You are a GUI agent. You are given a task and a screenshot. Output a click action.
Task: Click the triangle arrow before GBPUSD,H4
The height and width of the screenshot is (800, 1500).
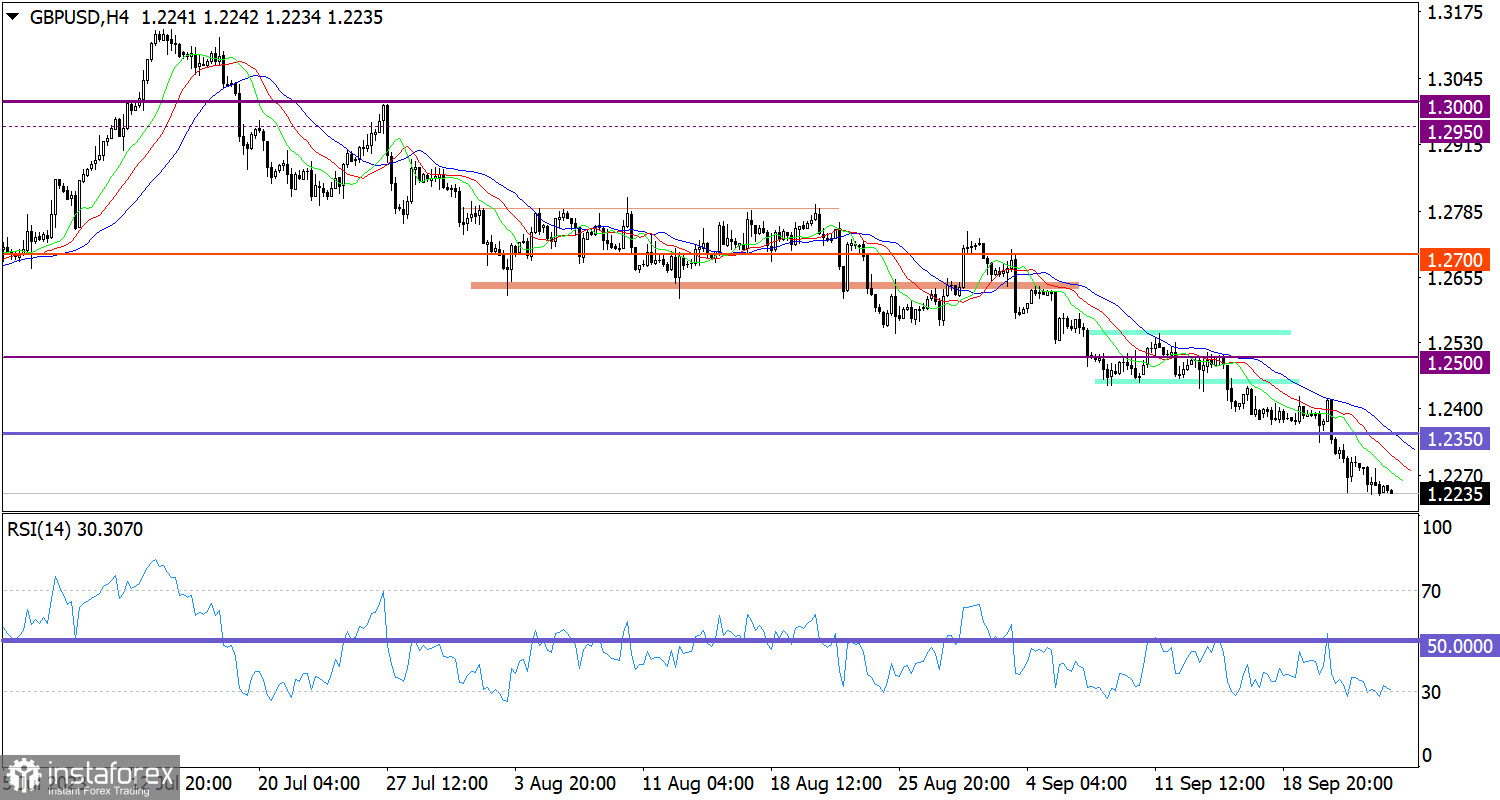12,17
